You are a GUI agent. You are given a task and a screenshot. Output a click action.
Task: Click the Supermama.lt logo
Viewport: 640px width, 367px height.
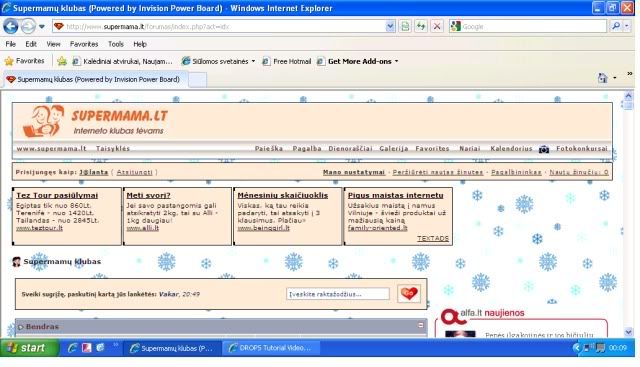point(95,121)
